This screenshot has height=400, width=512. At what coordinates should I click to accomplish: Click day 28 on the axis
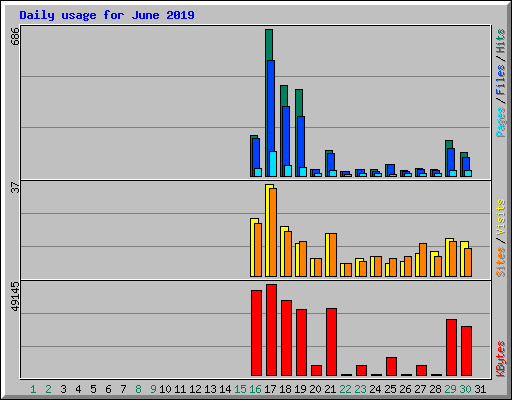[435, 389]
